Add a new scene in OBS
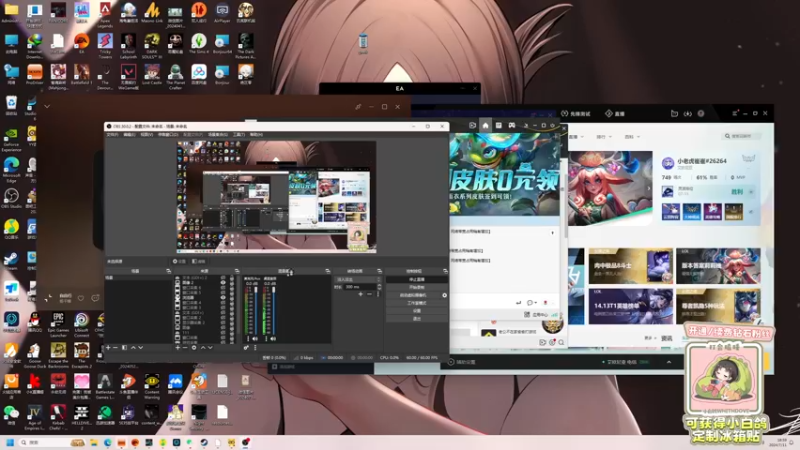This screenshot has height=450, width=800. (x=108, y=347)
